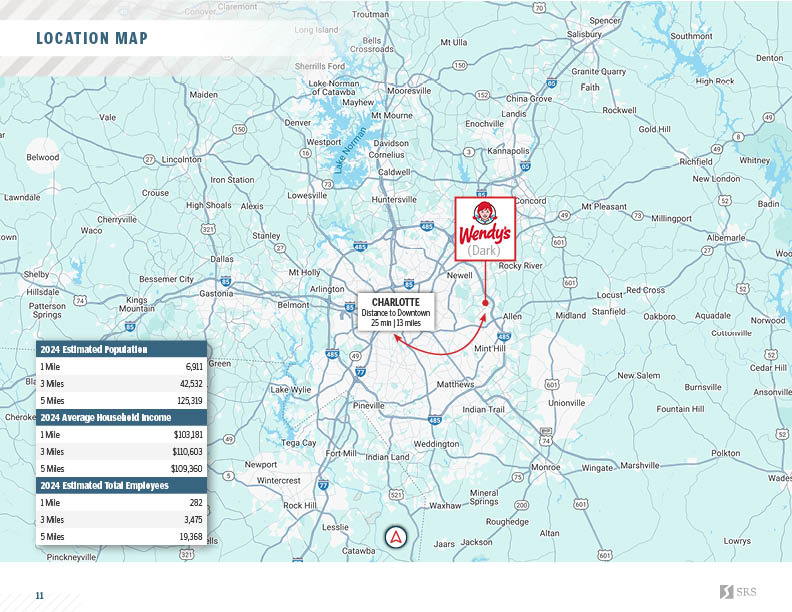Click the income value $103,181
Image resolution: width=792 pixels, height=612 pixels.
tap(188, 434)
